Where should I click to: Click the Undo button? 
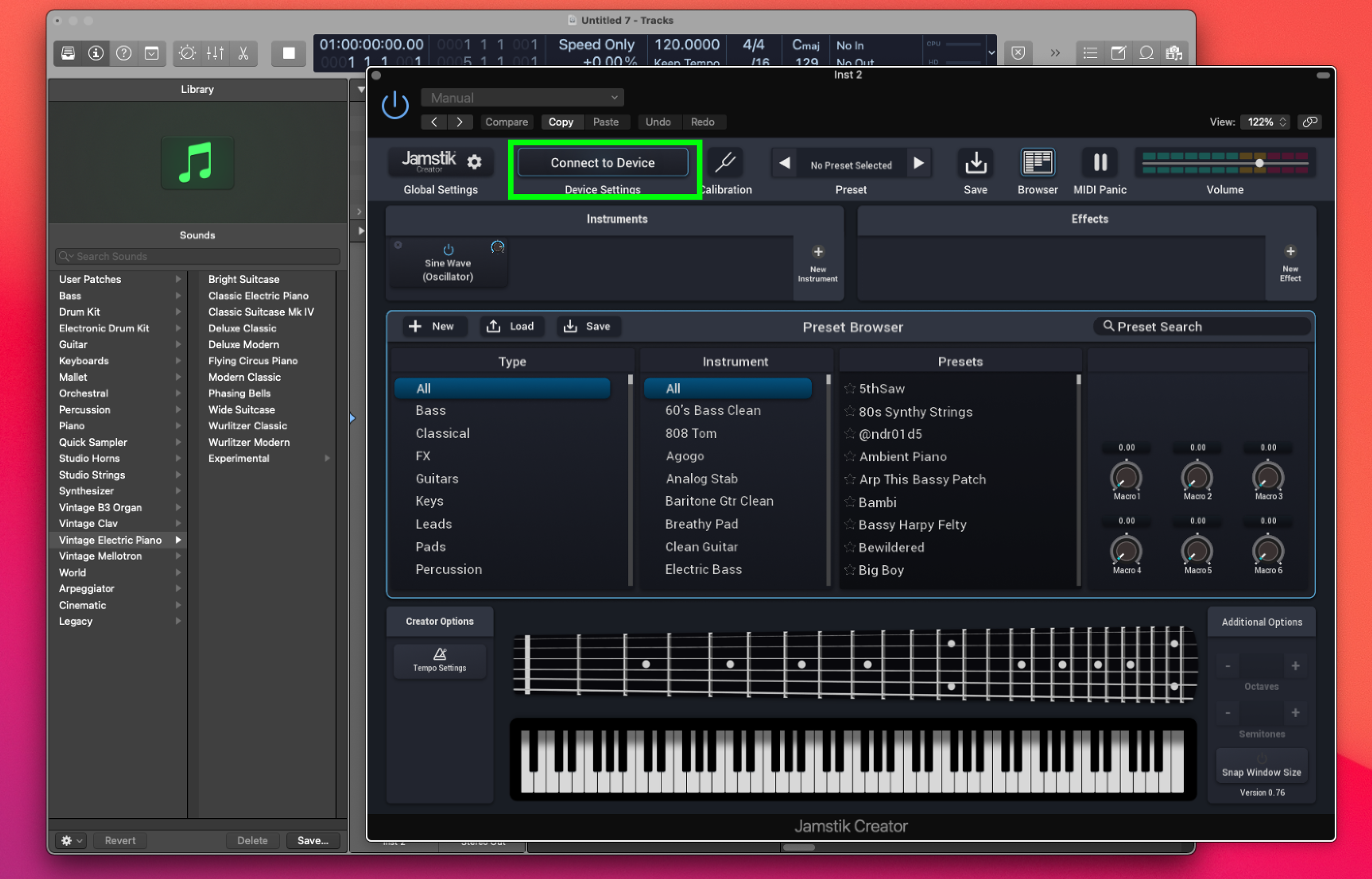tap(658, 122)
